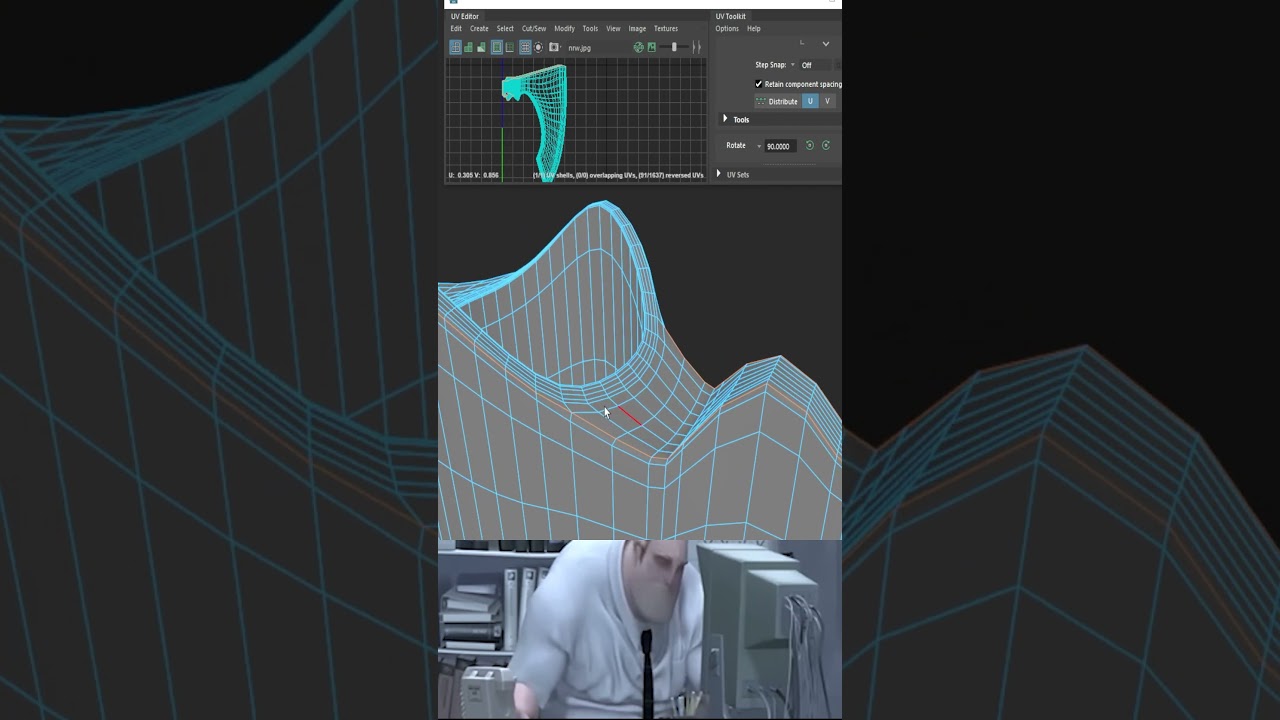
Task: Click the collapse chevron in UV Toolkit
Action: click(825, 44)
